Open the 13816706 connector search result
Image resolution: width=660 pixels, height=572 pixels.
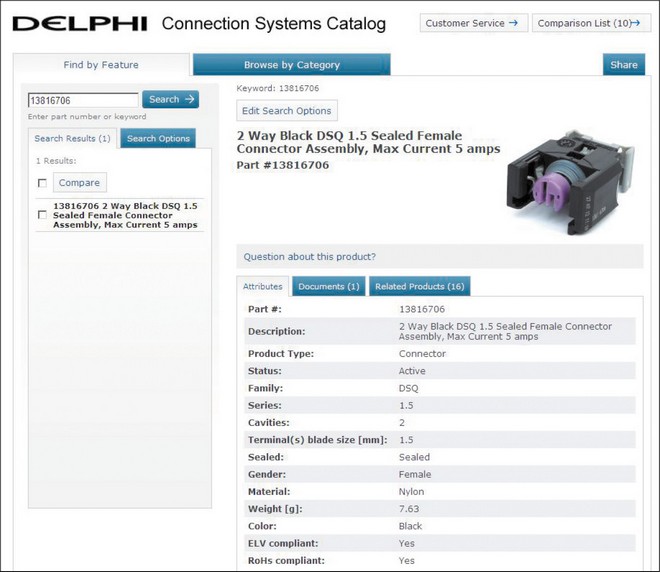click(125, 215)
